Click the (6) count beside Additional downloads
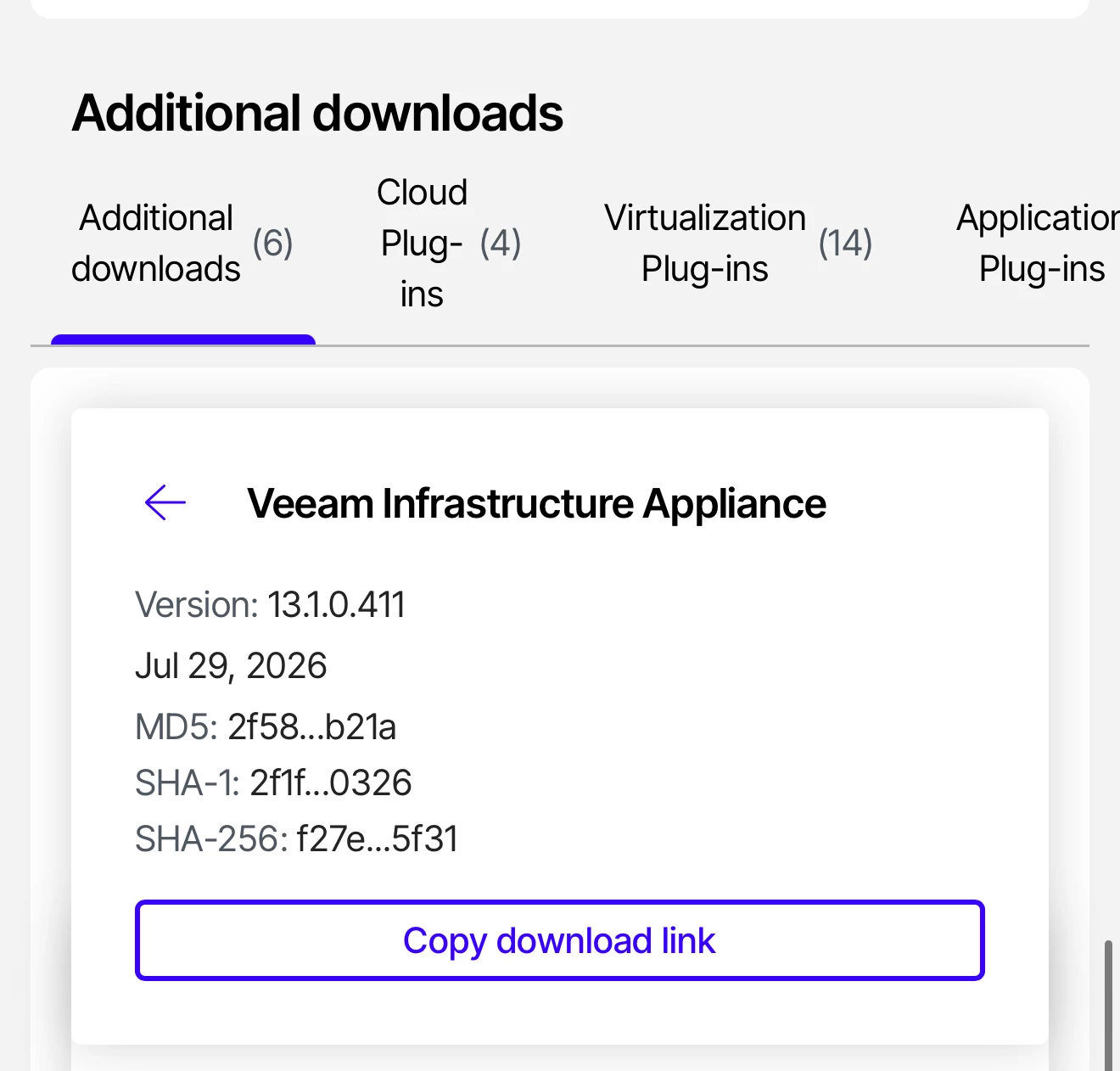Viewport: 1120px width, 1071px height. tap(273, 244)
